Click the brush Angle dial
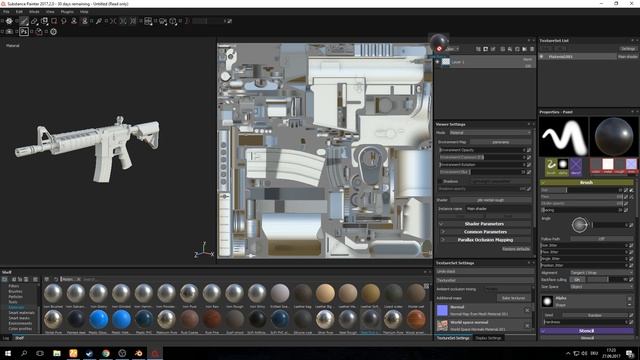Image resolution: width=640 pixels, height=360 pixels. pos(579,224)
